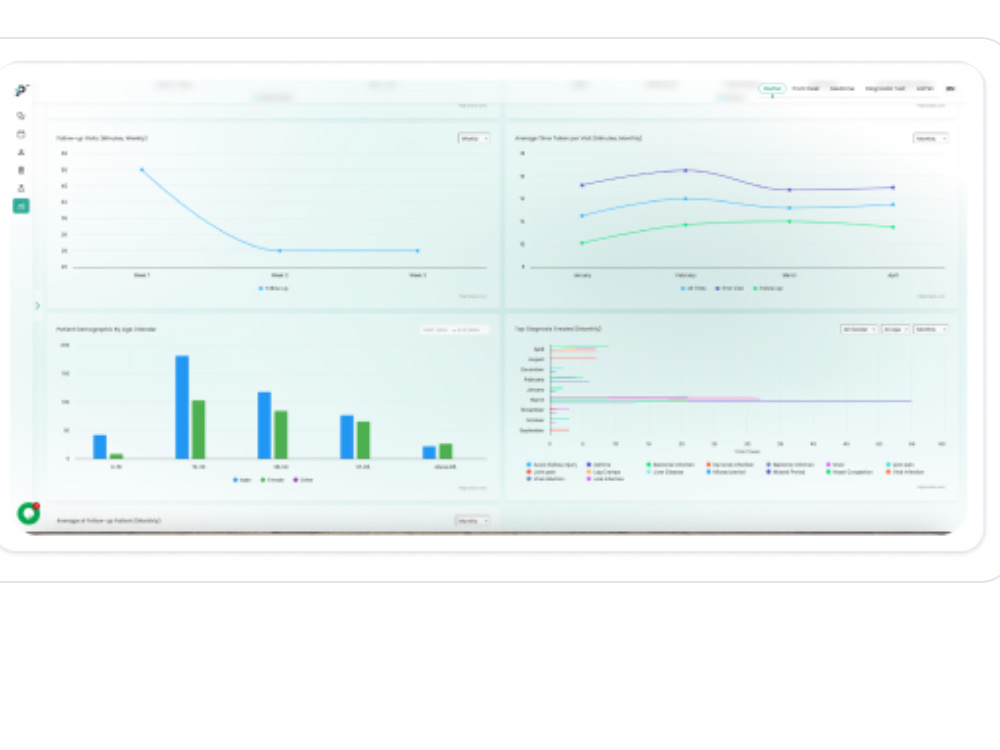The height and width of the screenshot is (750, 1000).
Task: Open the first sidebar icon below the logo
Action: tap(21, 116)
